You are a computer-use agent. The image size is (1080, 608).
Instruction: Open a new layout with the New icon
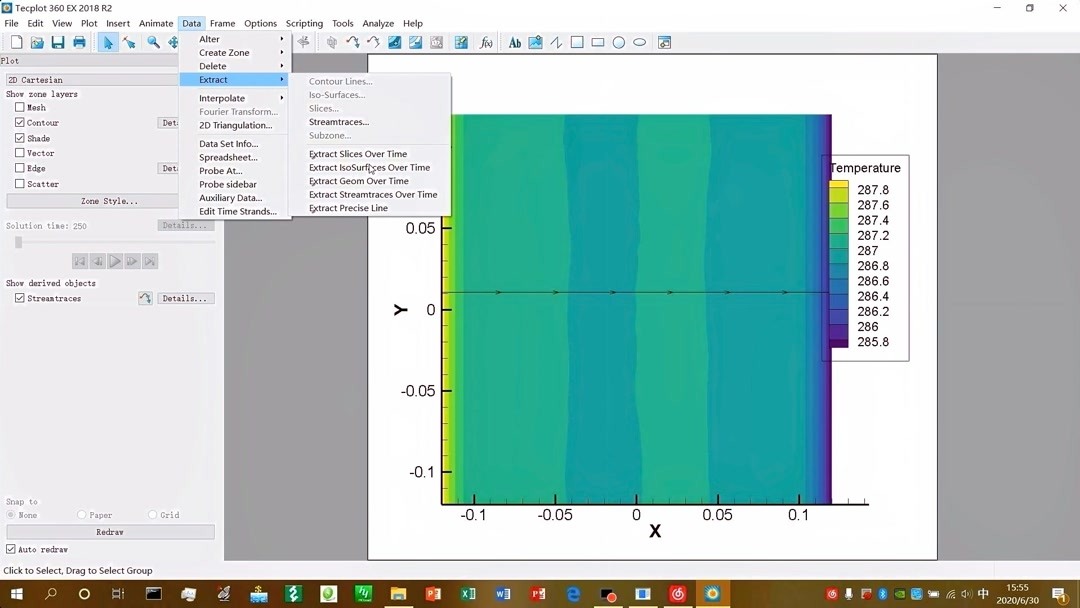15,42
